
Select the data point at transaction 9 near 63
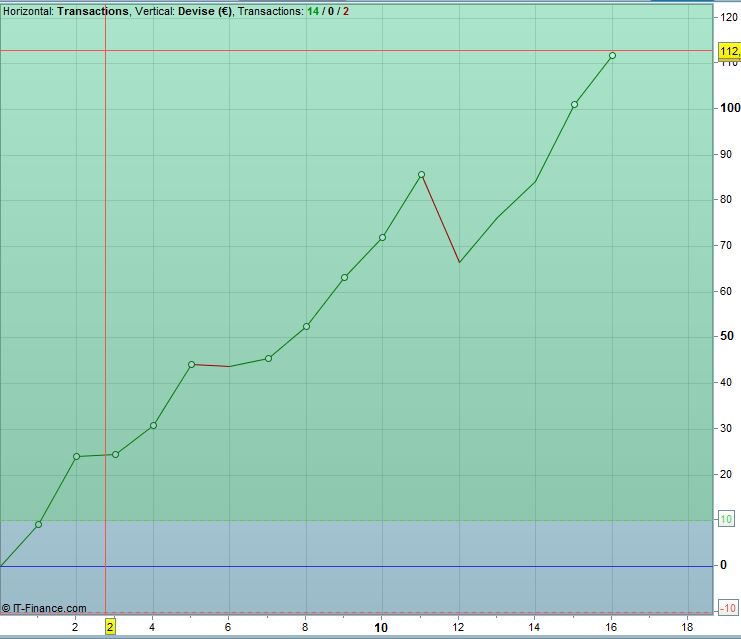(x=345, y=277)
